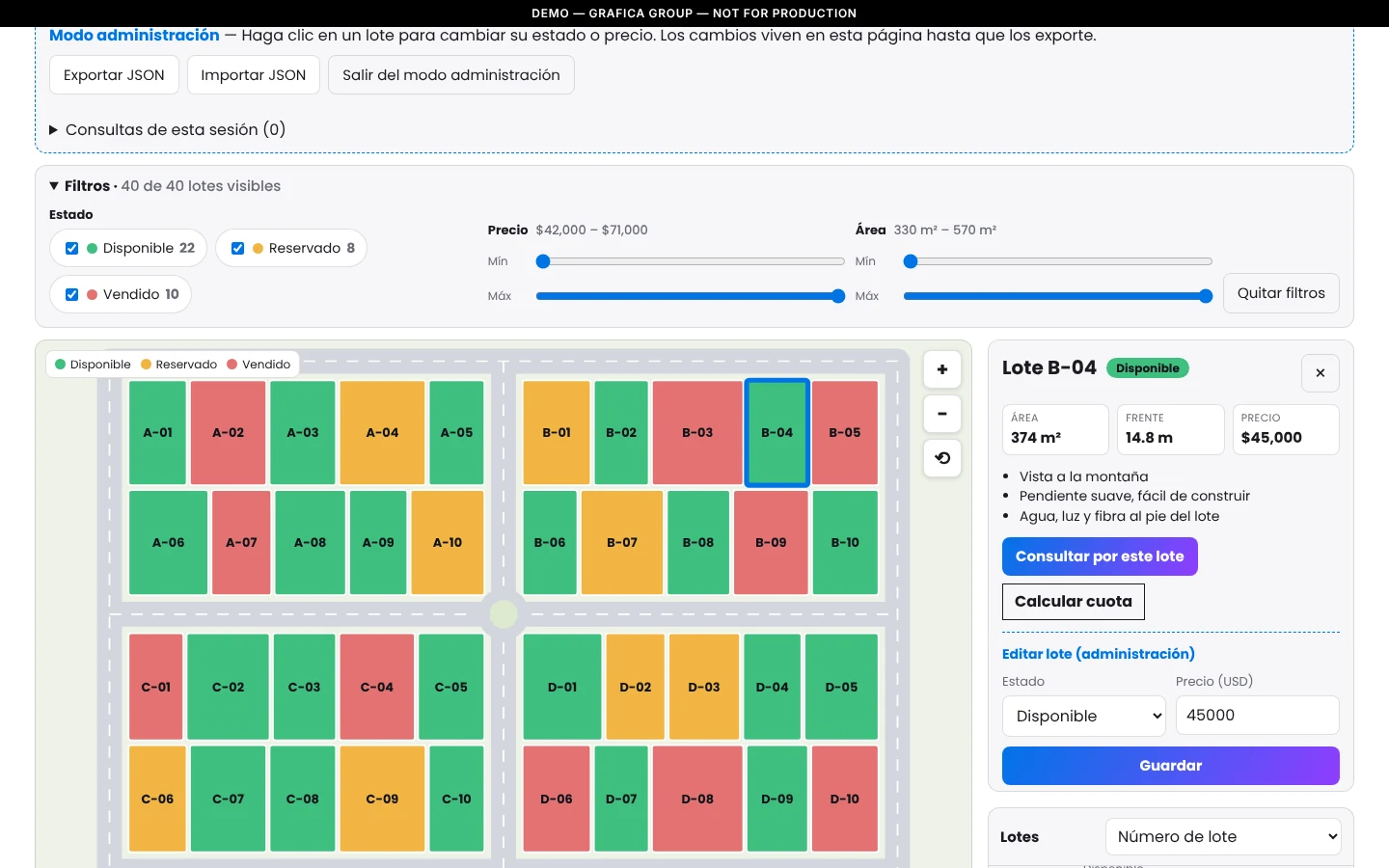
Task: Select lot B-07 on the map
Action: pyautogui.click(x=622, y=543)
